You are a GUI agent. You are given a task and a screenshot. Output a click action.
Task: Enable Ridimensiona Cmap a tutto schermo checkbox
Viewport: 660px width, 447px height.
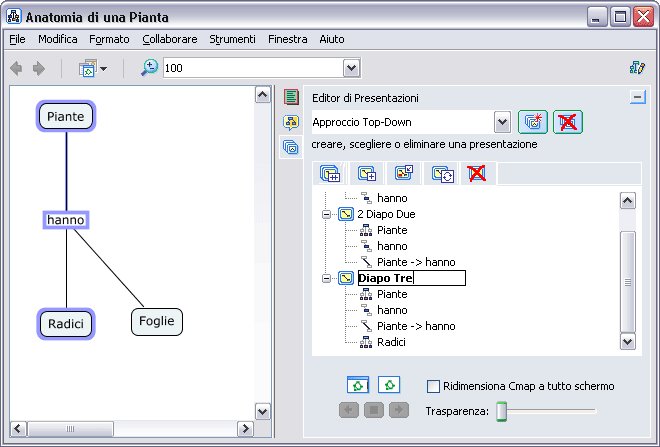[433, 386]
